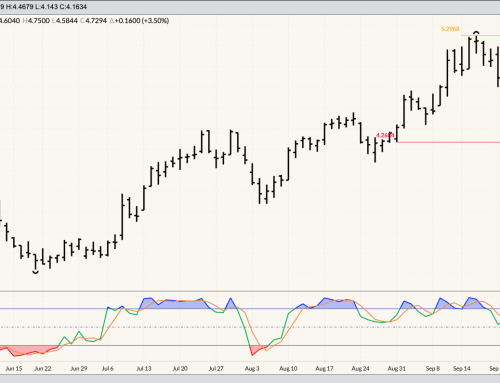Click the Aug 3 date label
500x383 pixels.
pos(252,368)
